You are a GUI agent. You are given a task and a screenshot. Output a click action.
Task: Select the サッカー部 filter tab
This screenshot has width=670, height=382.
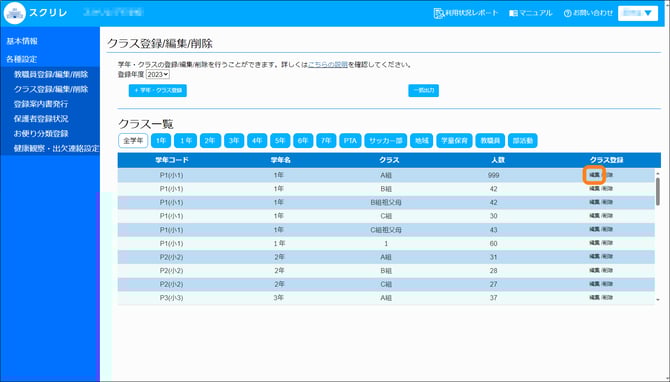pyautogui.click(x=385, y=141)
